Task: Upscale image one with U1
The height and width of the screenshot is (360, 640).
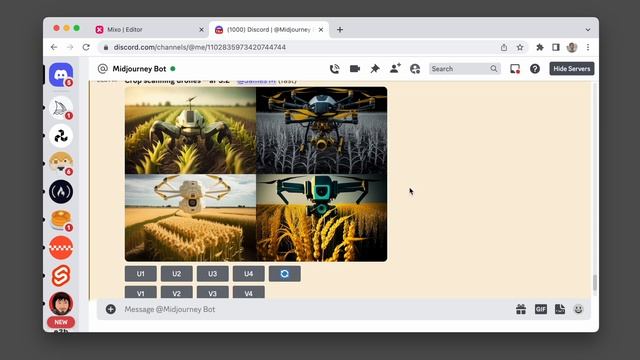Action: [140, 274]
